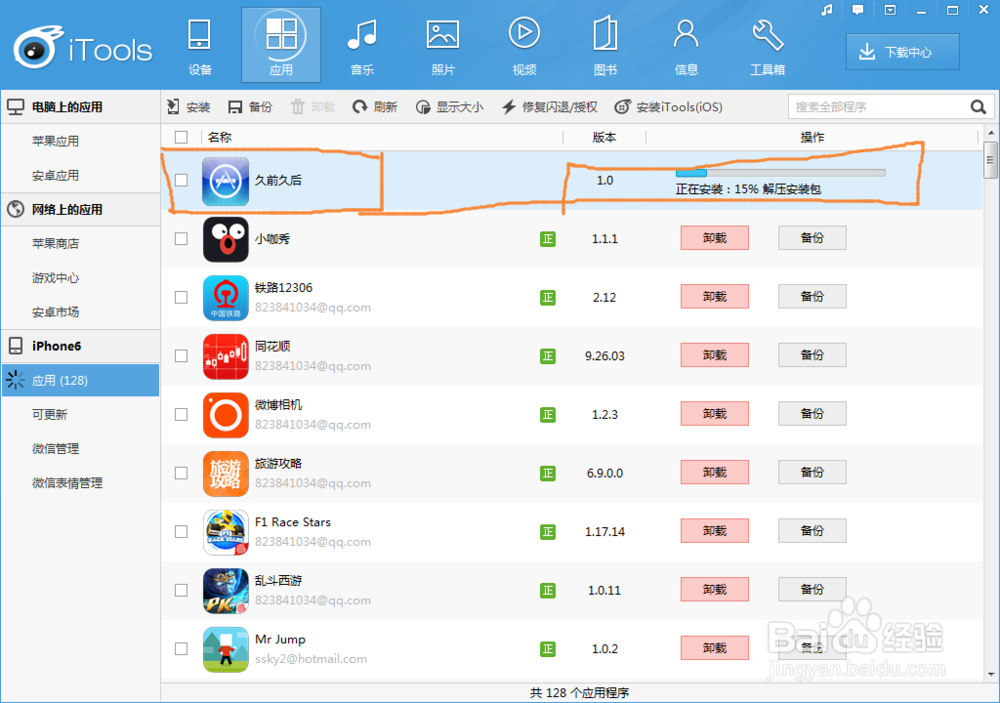Select 应用 (128) in sidebar
This screenshot has width=1000, height=703.
[x=80, y=380]
